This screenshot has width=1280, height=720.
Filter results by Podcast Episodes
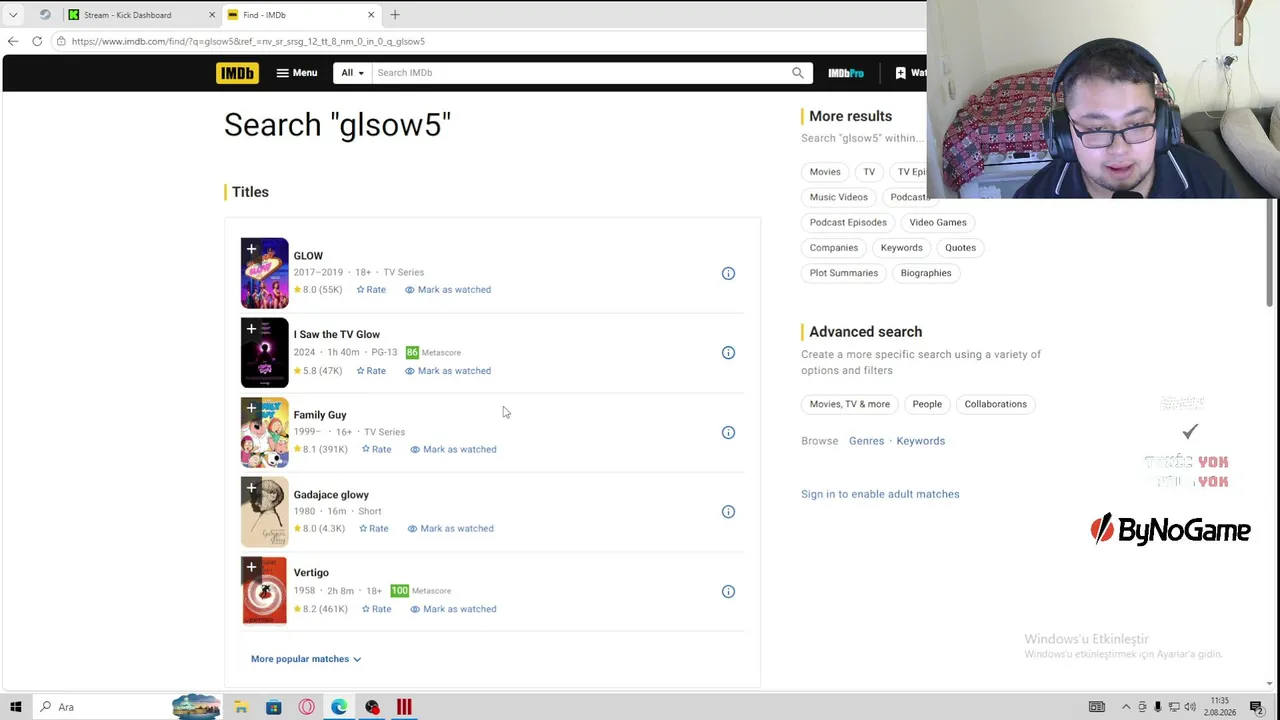848,222
